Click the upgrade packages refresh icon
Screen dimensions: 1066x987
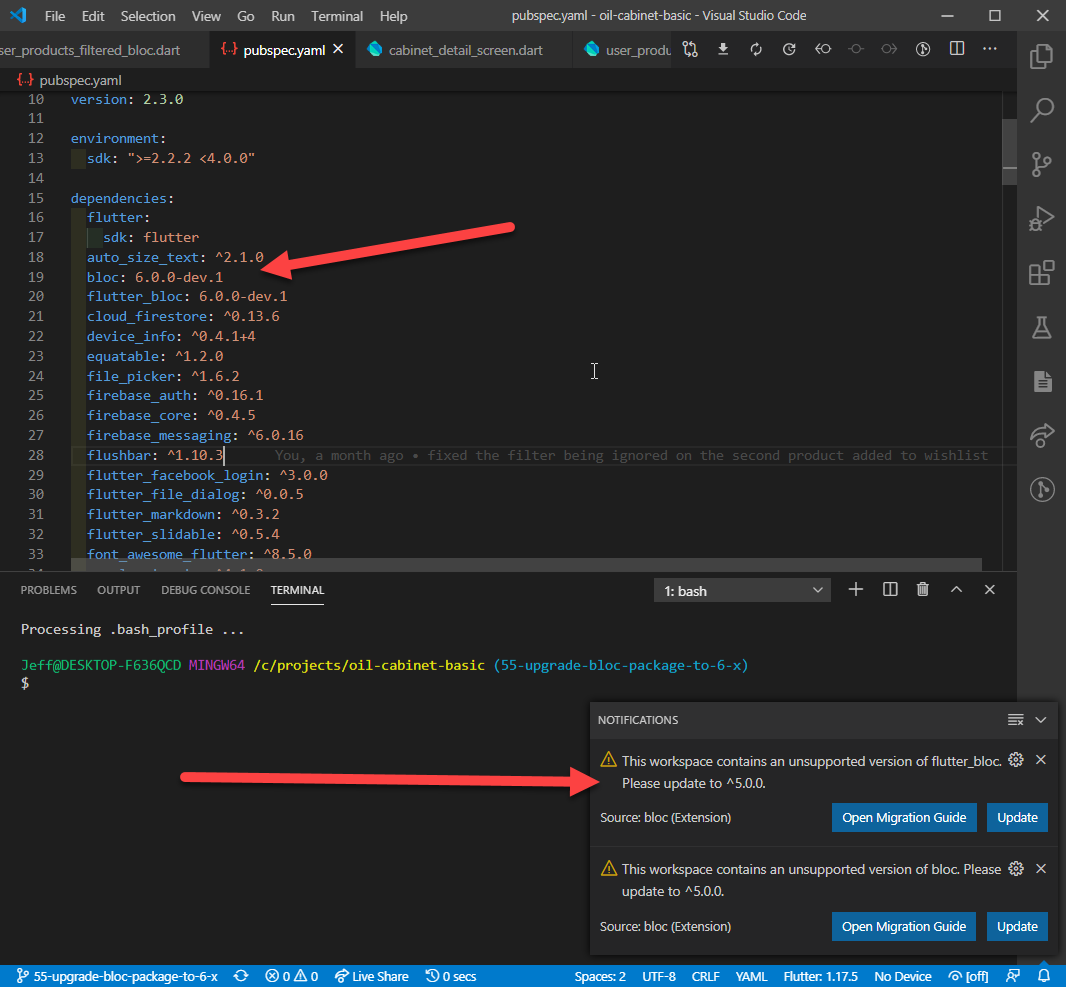[755, 49]
